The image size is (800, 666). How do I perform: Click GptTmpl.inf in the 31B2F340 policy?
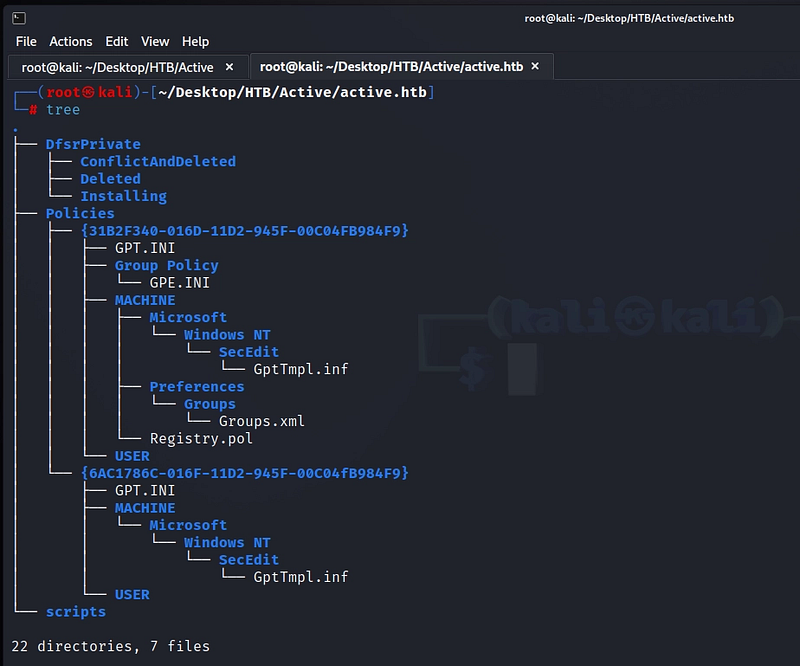[x=301, y=370]
